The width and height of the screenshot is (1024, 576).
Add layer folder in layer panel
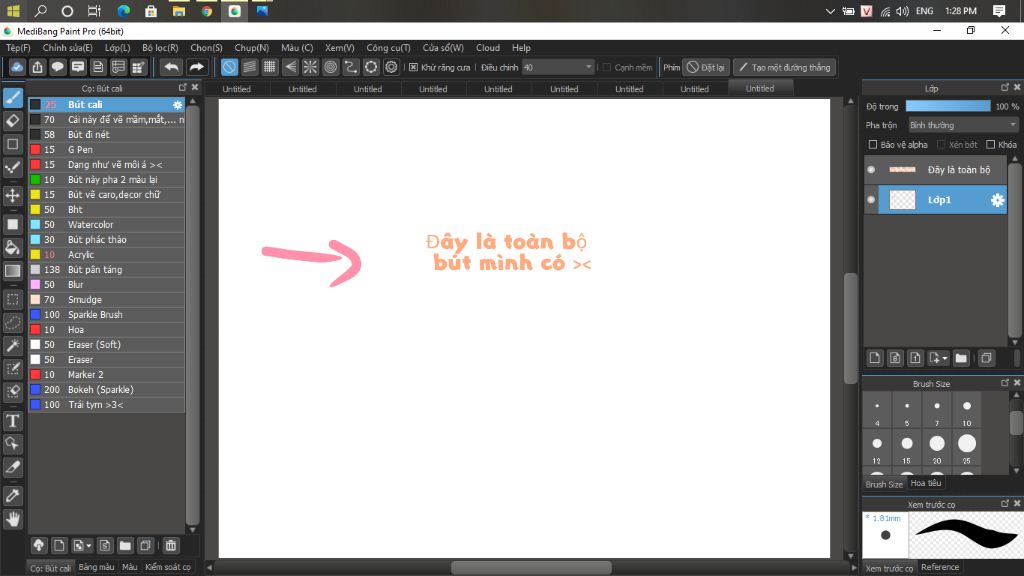tap(961, 358)
